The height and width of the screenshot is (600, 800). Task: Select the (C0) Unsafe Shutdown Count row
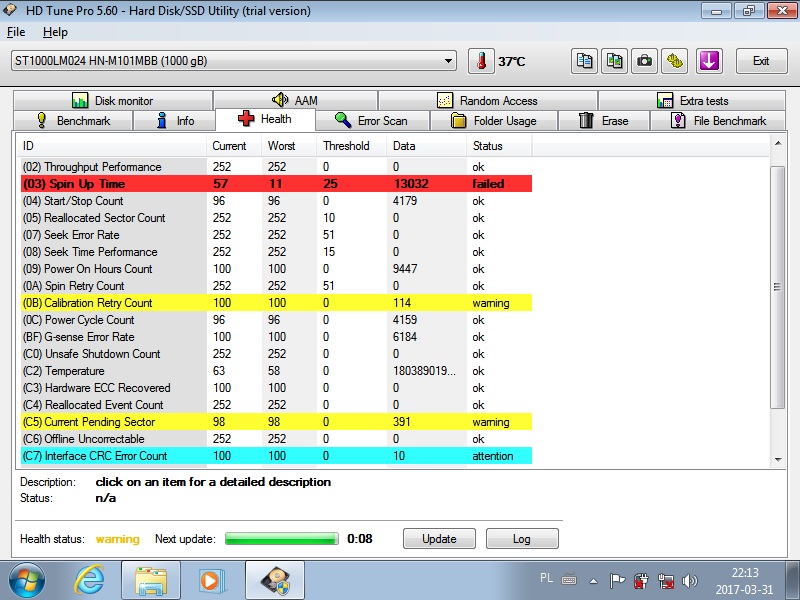click(276, 354)
